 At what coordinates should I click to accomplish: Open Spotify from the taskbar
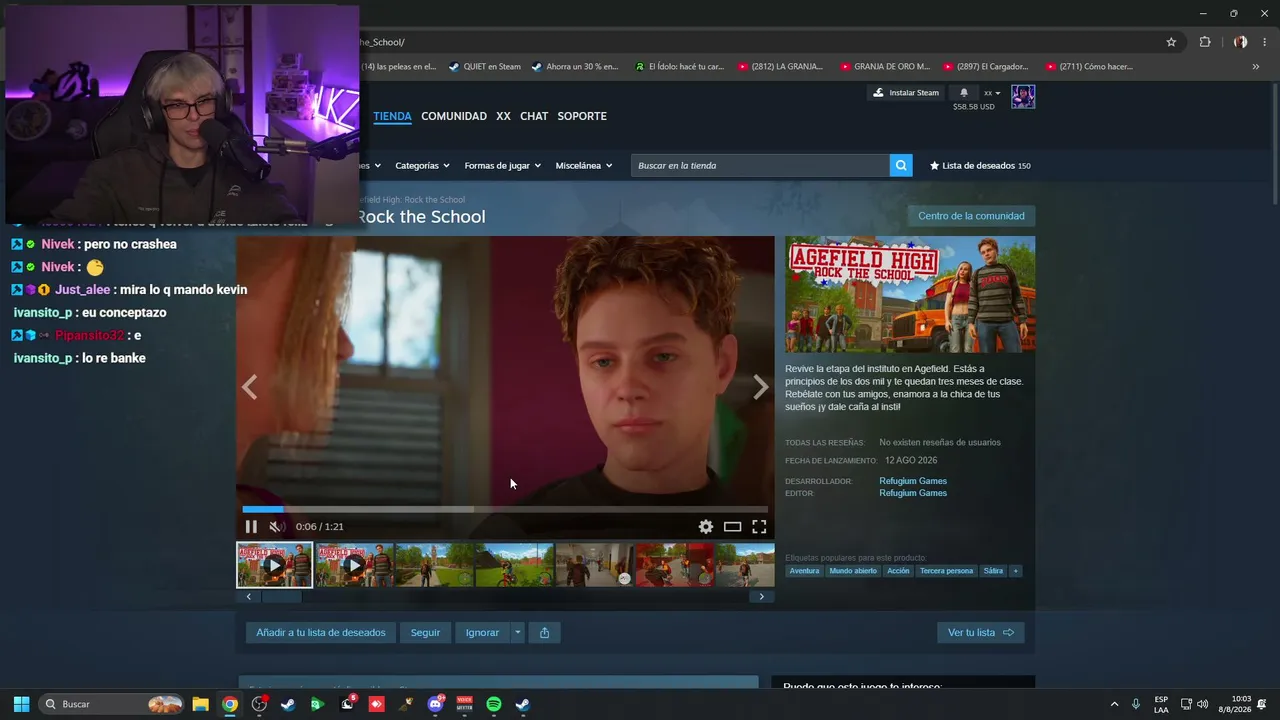pyautogui.click(x=494, y=704)
